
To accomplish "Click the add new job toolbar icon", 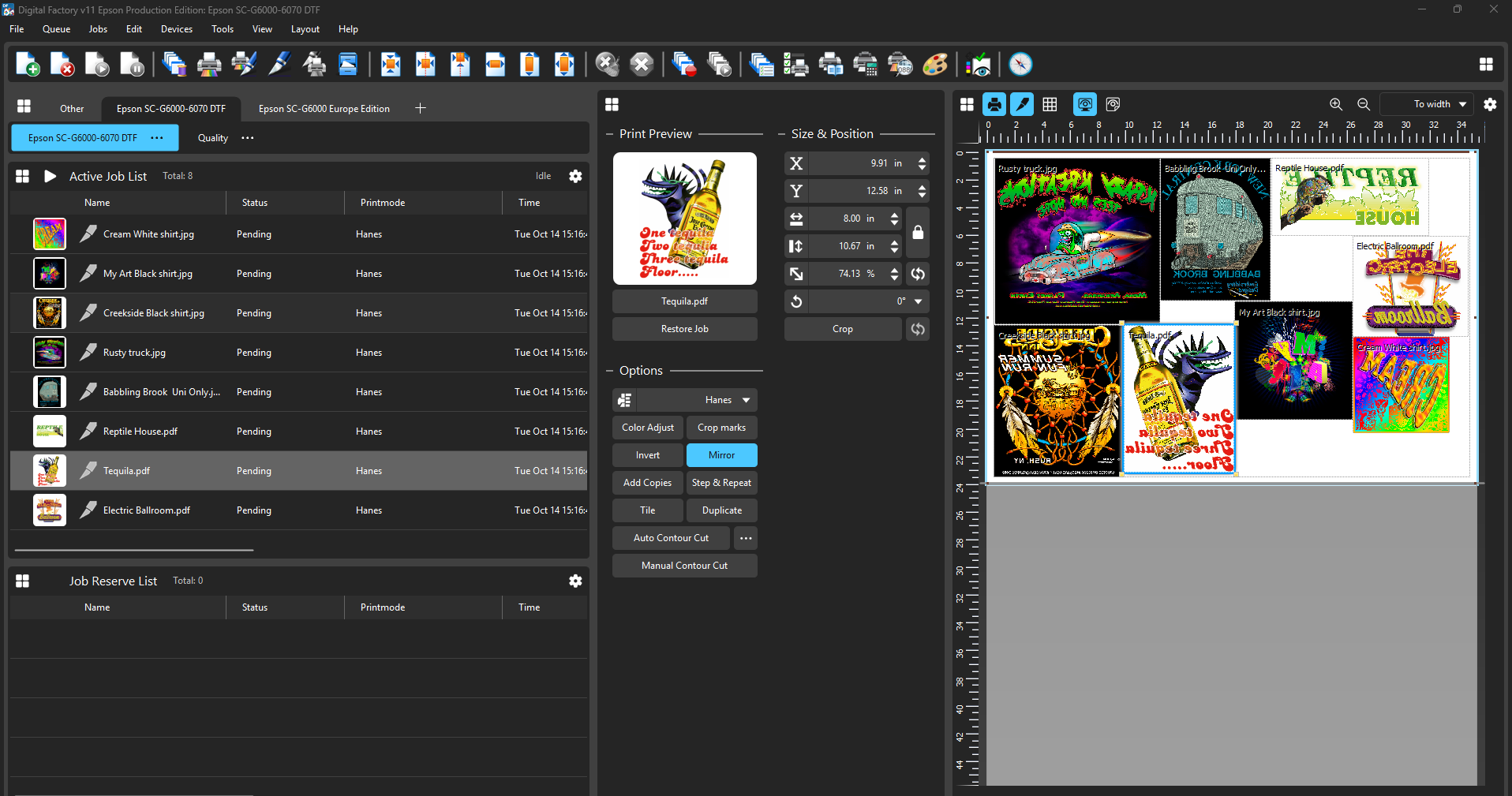I will (28, 65).
